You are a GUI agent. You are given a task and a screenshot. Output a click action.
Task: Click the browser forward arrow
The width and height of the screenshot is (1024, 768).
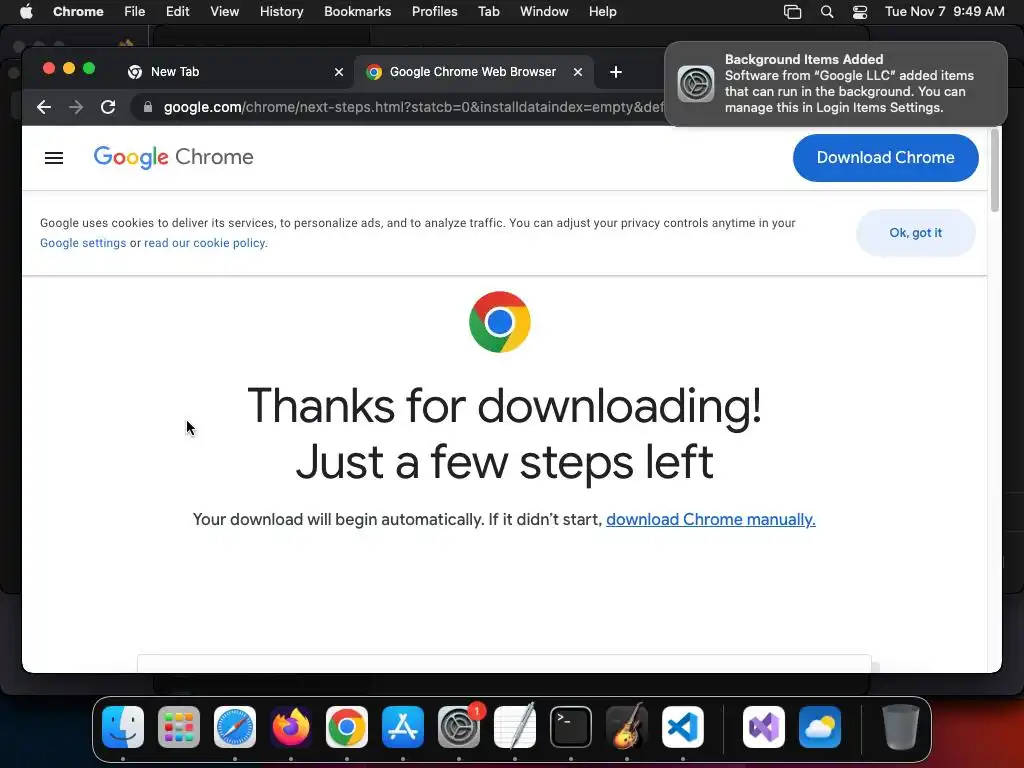pos(76,107)
